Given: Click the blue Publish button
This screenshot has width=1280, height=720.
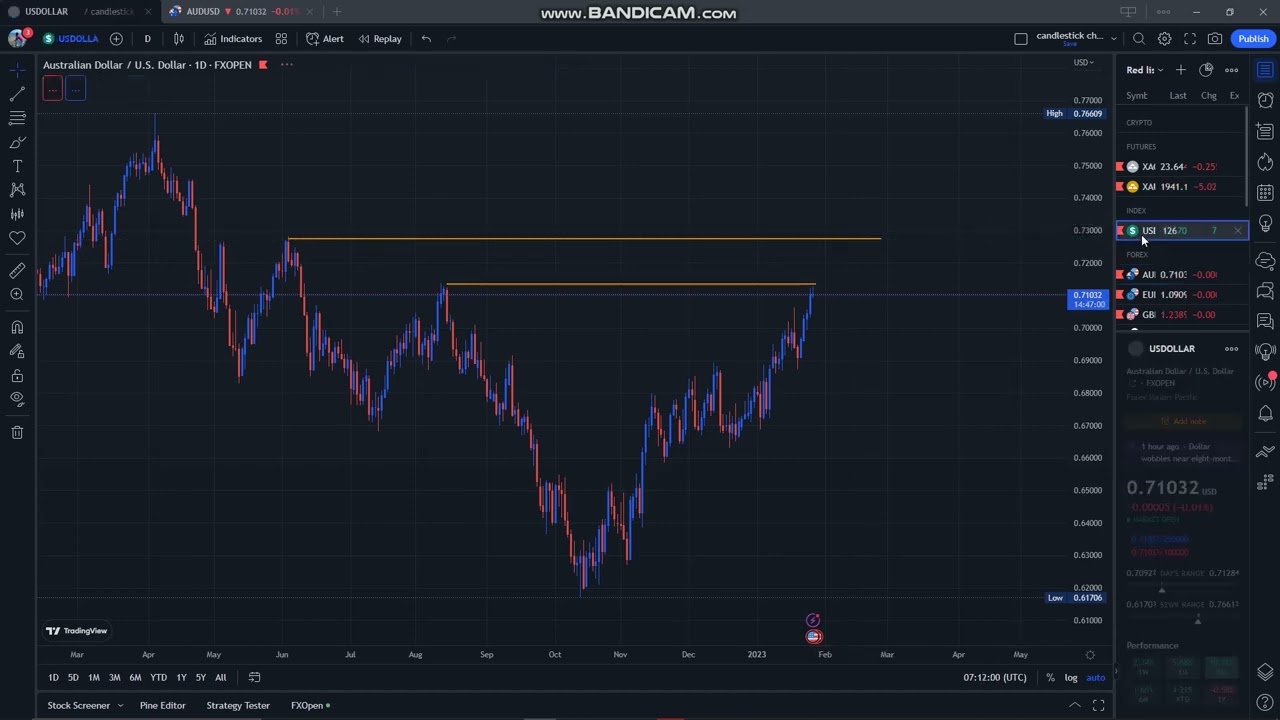Looking at the screenshot, I should click(1253, 39).
